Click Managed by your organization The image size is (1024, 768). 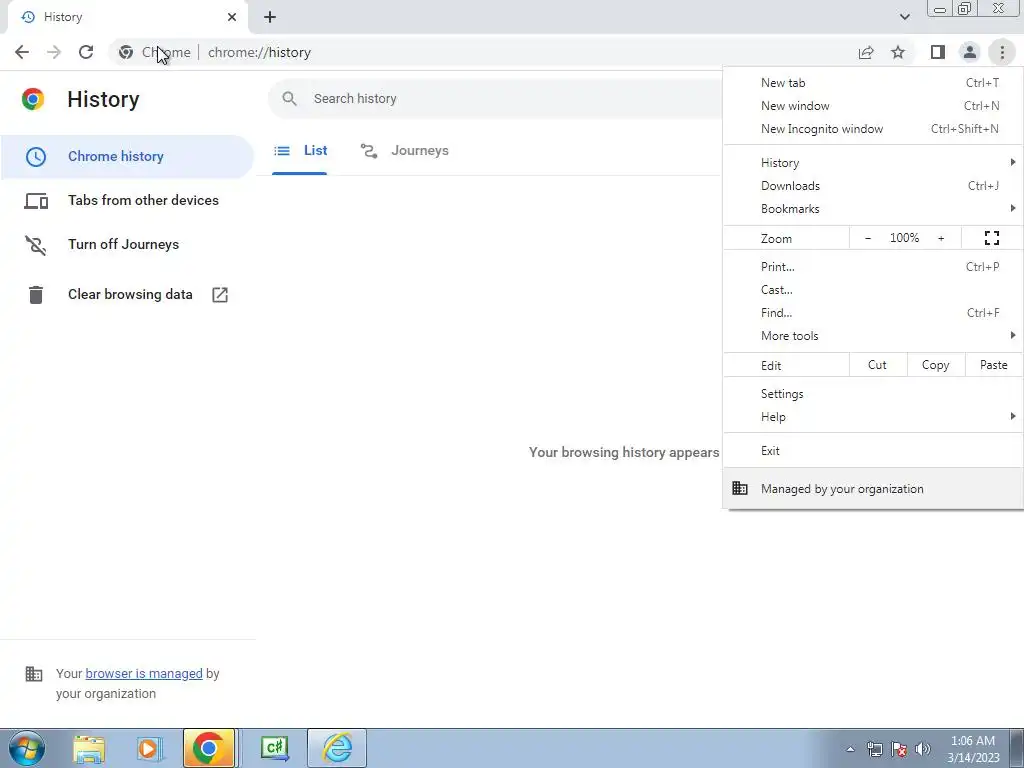(873, 488)
